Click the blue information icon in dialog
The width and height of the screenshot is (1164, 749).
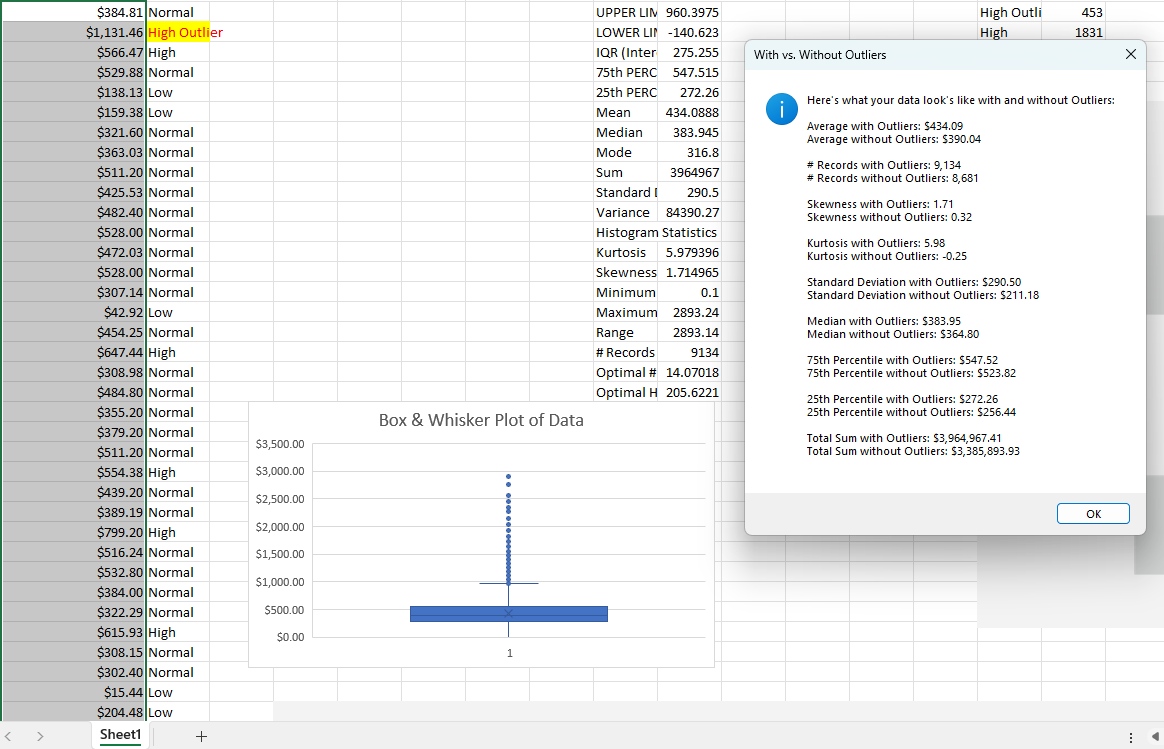781,109
